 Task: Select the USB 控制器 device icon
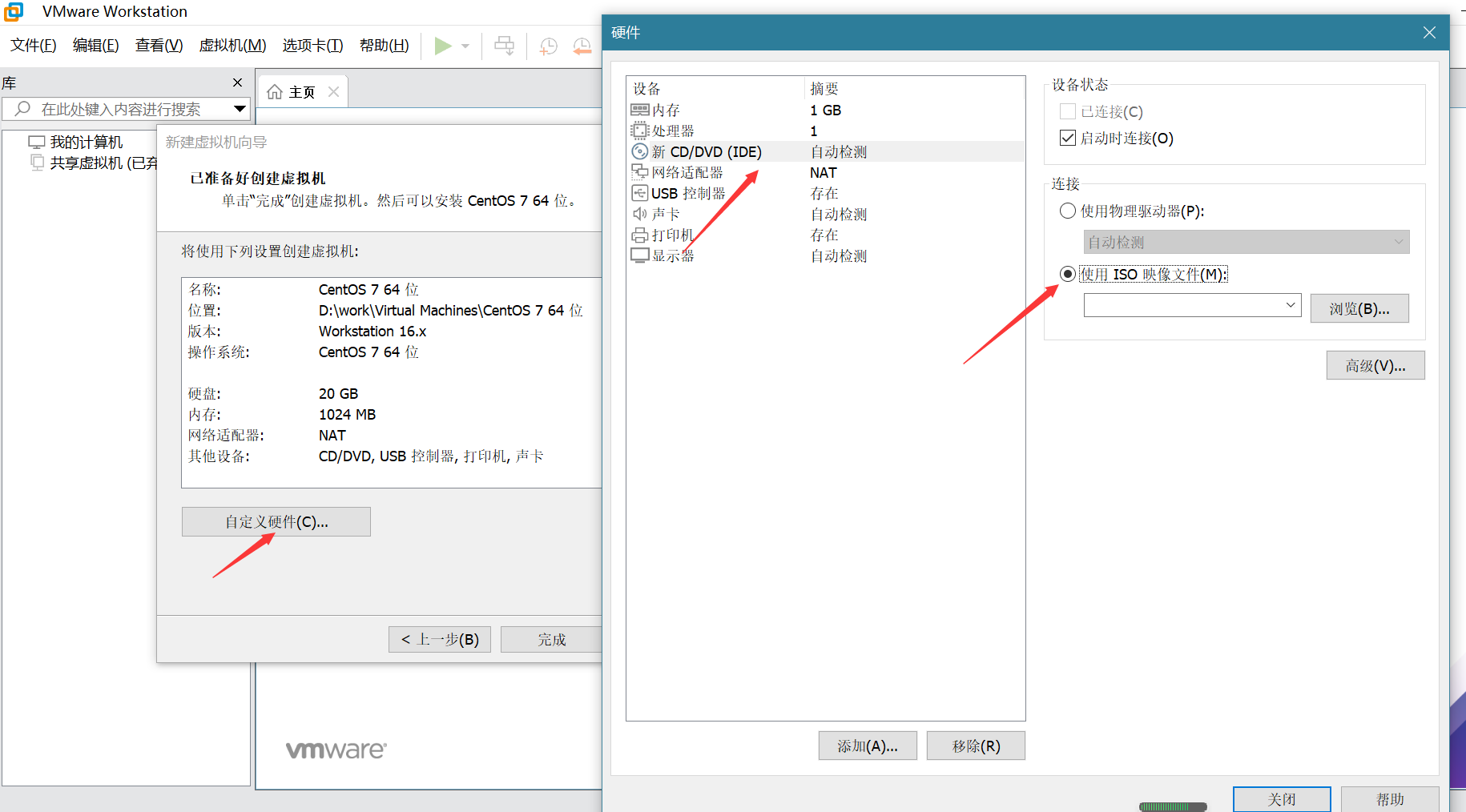click(x=640, y=193)
